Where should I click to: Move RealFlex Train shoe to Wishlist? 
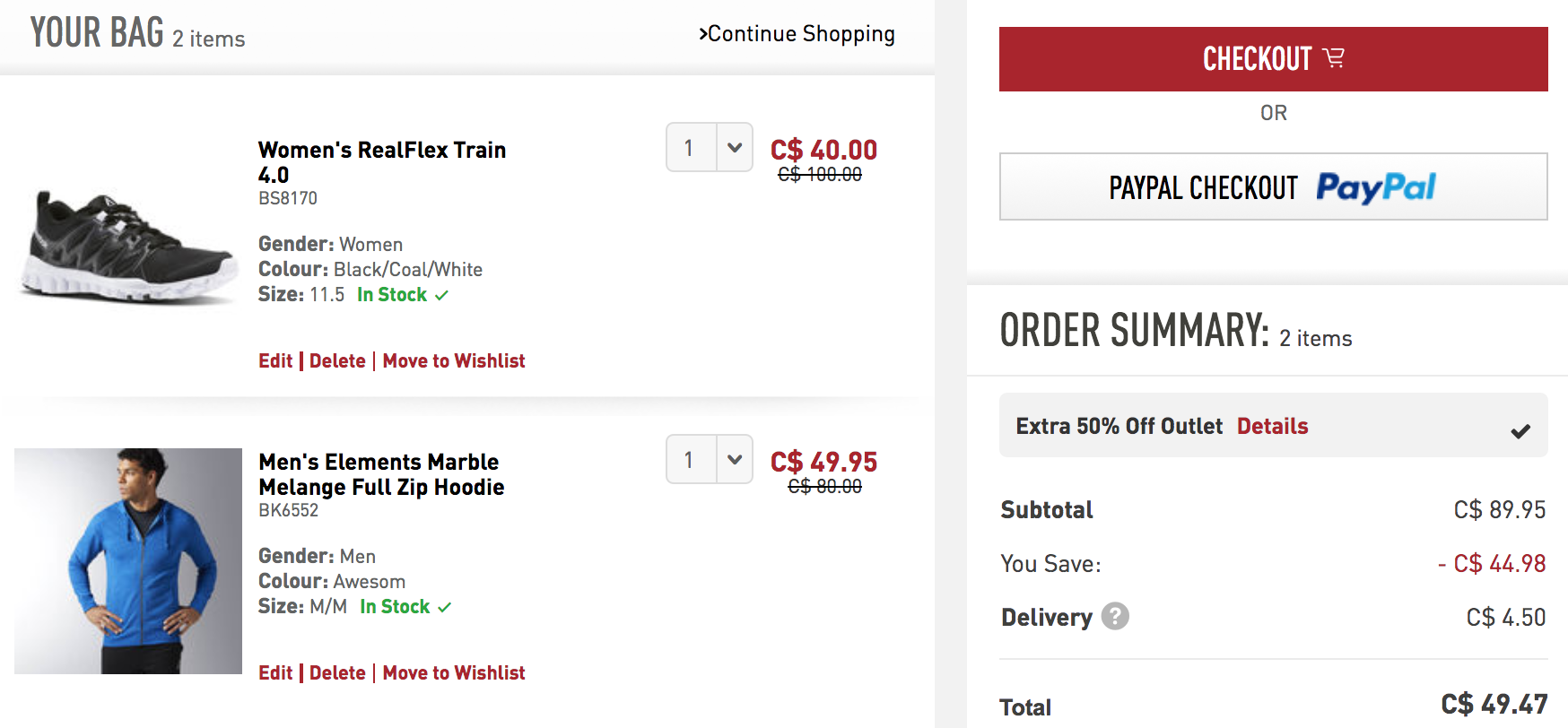point(454,360)
